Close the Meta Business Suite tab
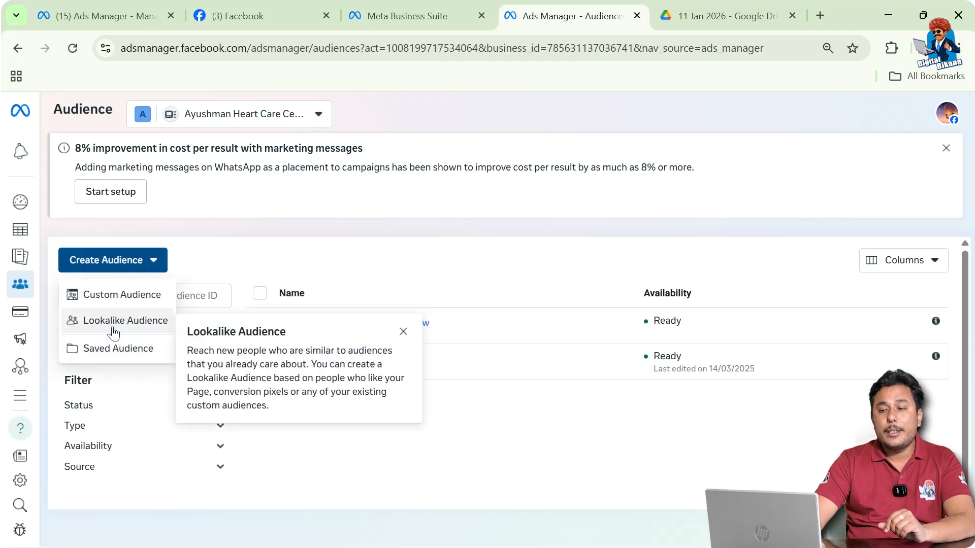The height and width of the screenshot is (548, 975). pyautogui.click(x=481, y=16)
